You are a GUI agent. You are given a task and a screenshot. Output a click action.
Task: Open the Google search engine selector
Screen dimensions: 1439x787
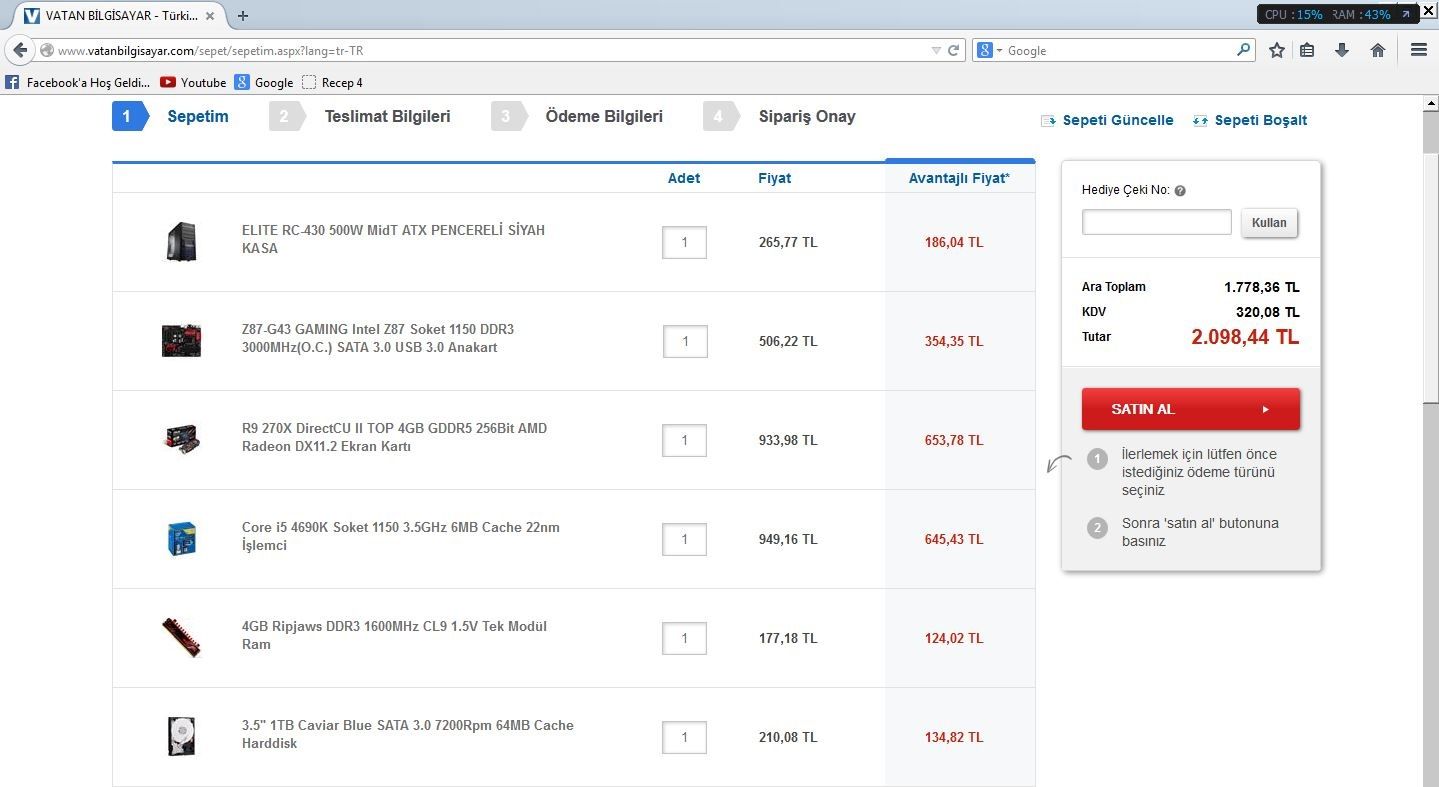tap(990, 50)
